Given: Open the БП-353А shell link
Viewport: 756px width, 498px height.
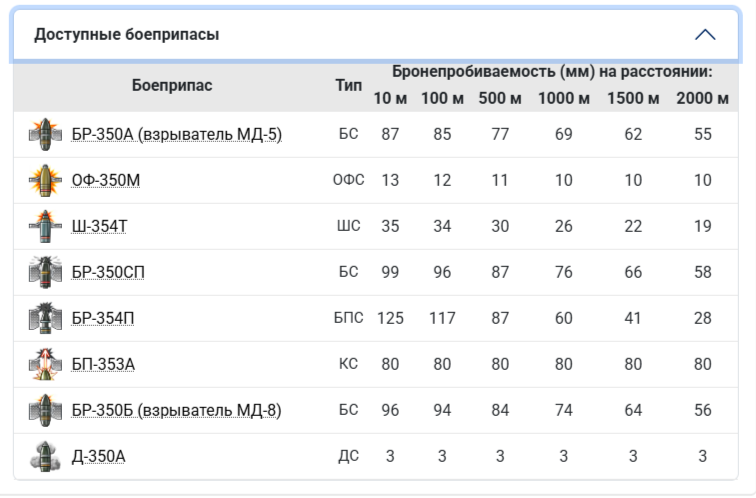Looking at the screenshot, I should point(103,365).
